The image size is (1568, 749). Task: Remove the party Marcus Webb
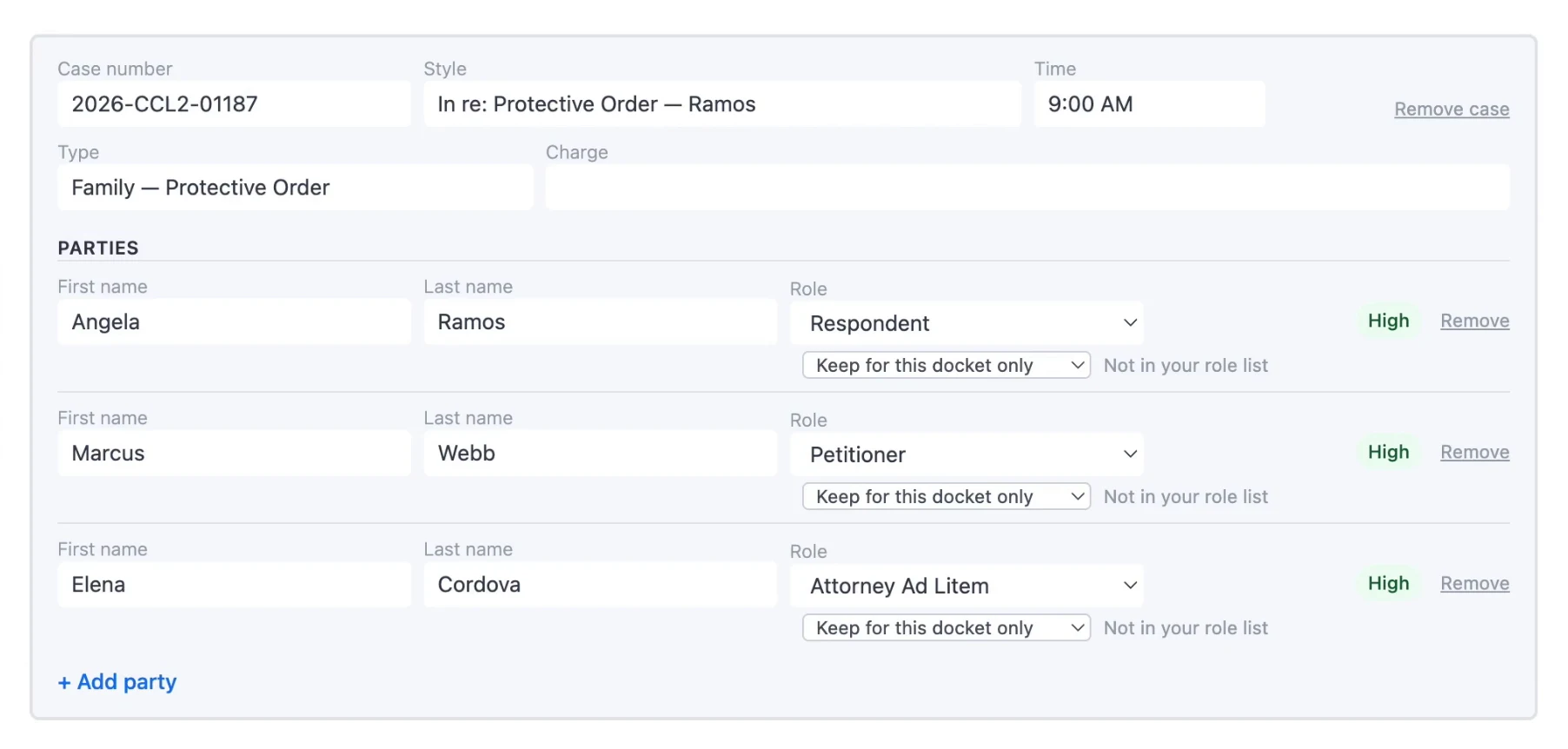tap(1474, 453)
